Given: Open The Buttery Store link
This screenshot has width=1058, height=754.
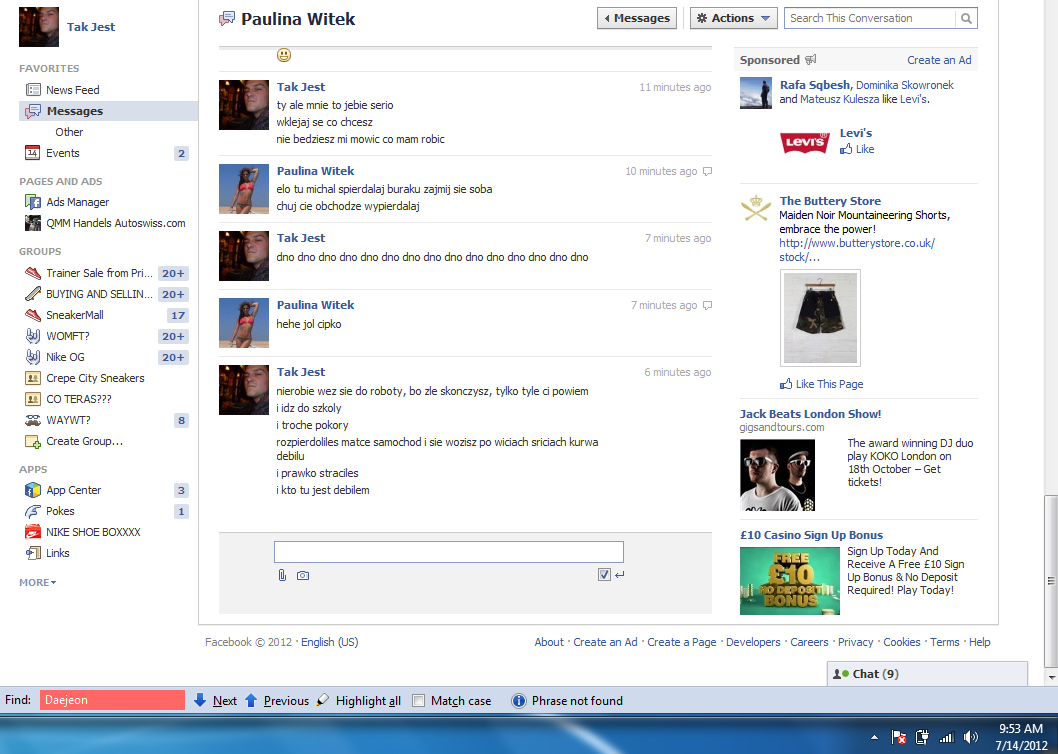Looking at the screenshot, I should pos(830,200).
